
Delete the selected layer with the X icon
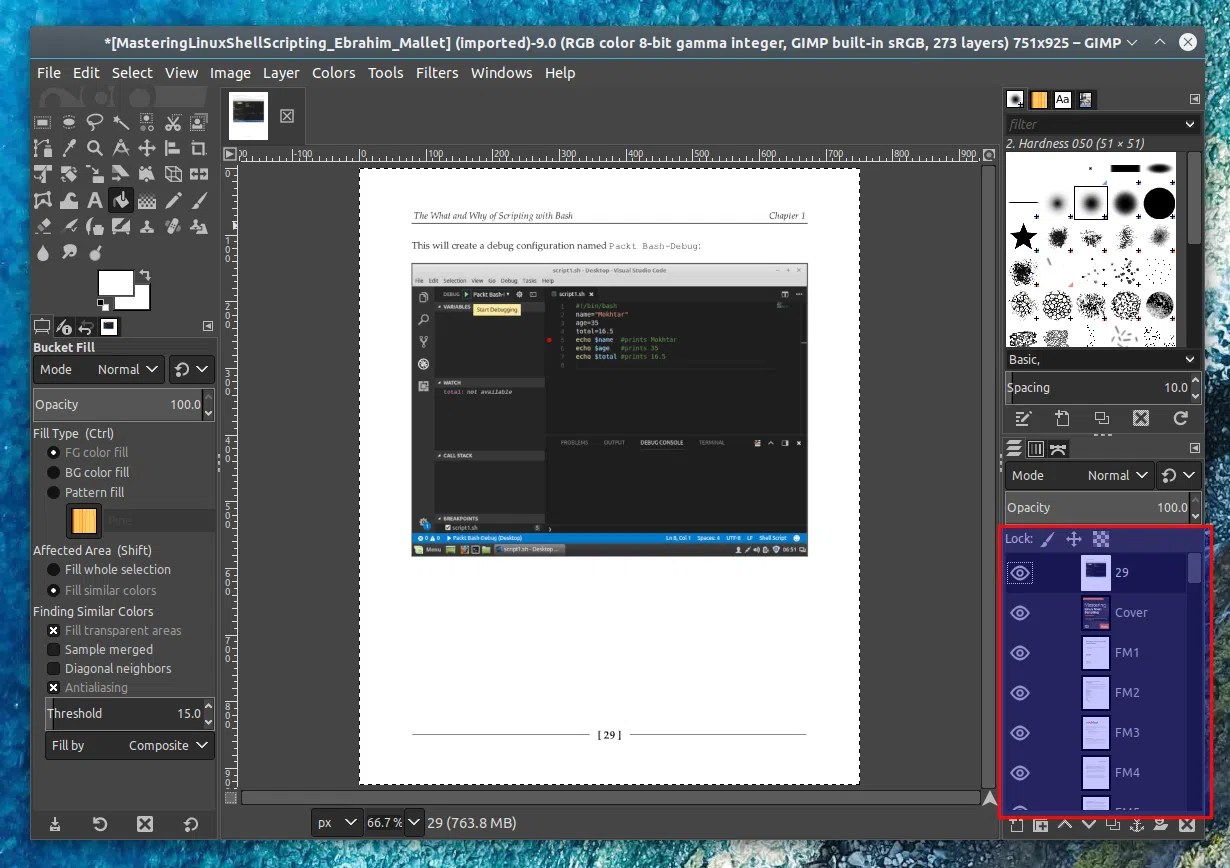[1186, 826]
